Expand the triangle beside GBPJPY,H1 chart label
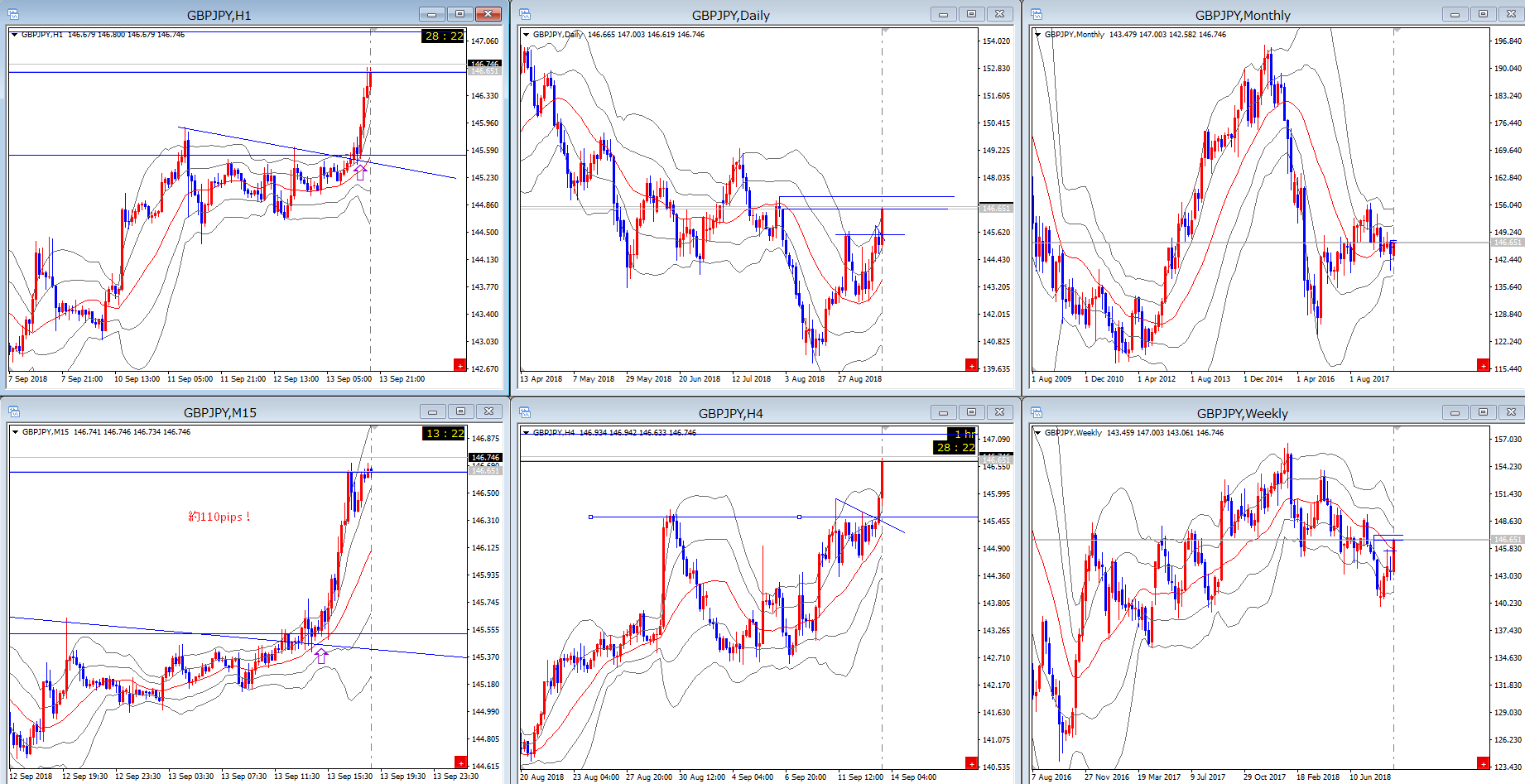This screenshot has width=1525, height=784. click(14, 35)
